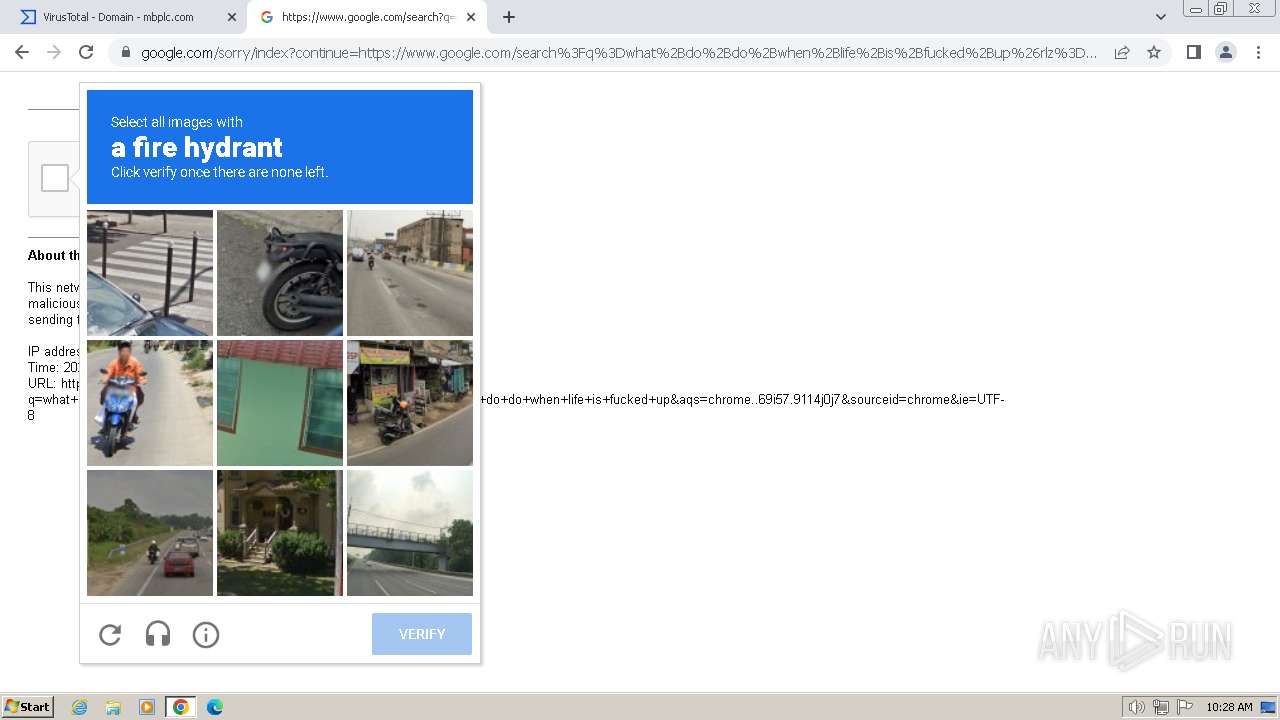Click the VERIFY button
The height and width of the screenshot is (720, 1280).
point(422,634)
